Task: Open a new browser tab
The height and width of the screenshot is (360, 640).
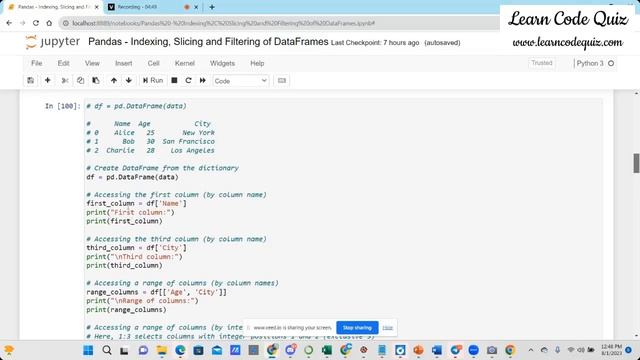Action: 212,7
